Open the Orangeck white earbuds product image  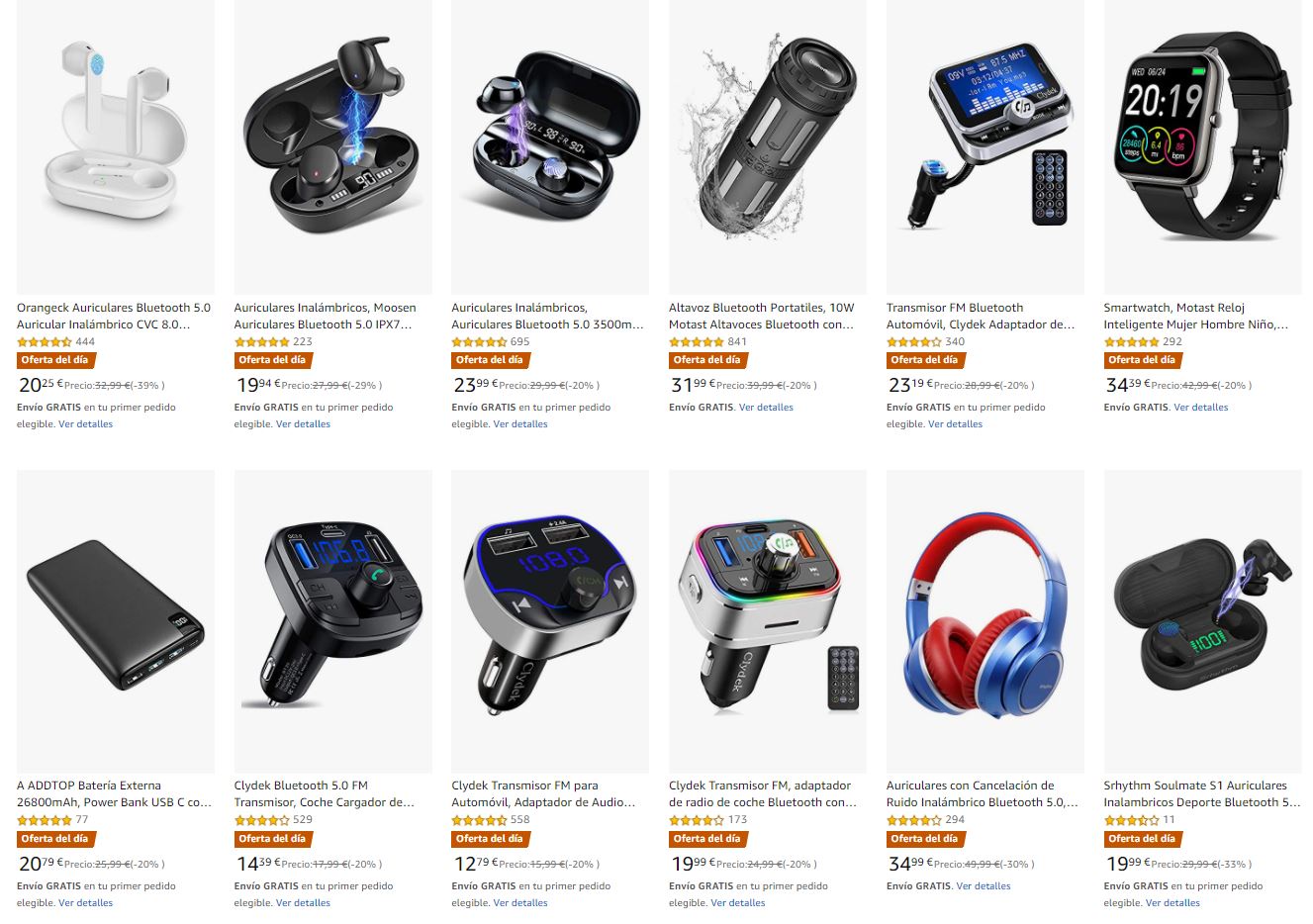click(x=116, y=145)
